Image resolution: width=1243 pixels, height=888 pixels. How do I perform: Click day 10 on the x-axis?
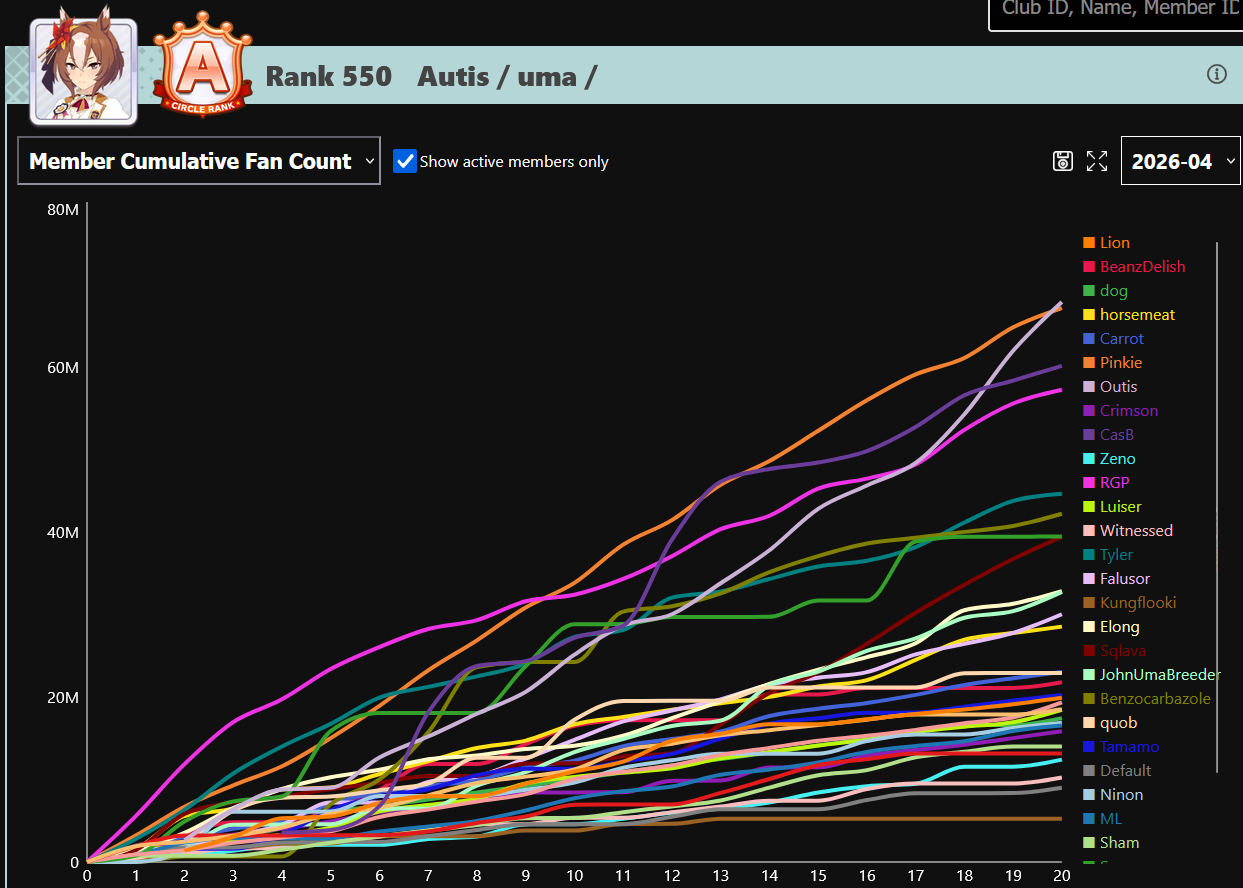coord(574,875)
